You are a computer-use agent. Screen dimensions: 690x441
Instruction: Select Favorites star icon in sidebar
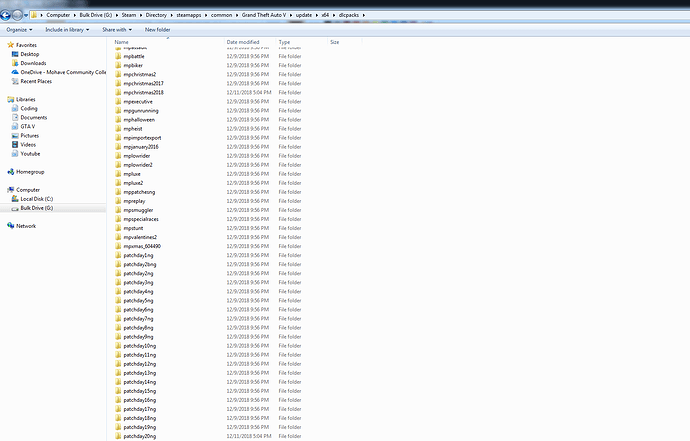[11, 45]
